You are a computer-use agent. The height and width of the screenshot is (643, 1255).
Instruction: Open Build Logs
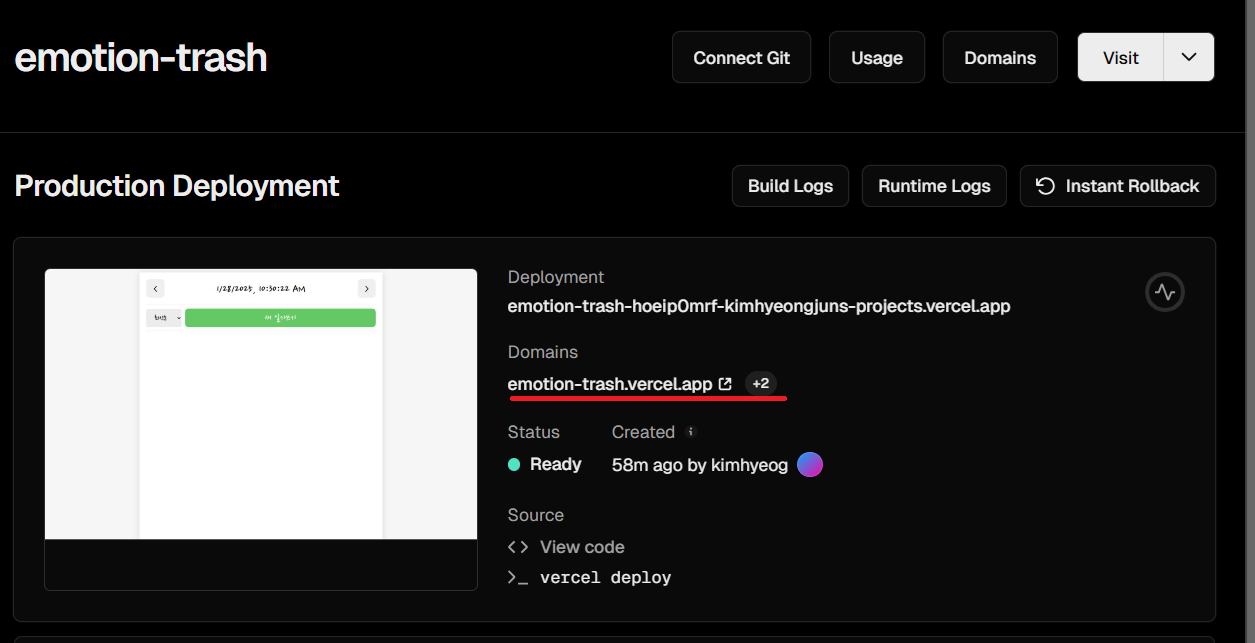point(790,186)
